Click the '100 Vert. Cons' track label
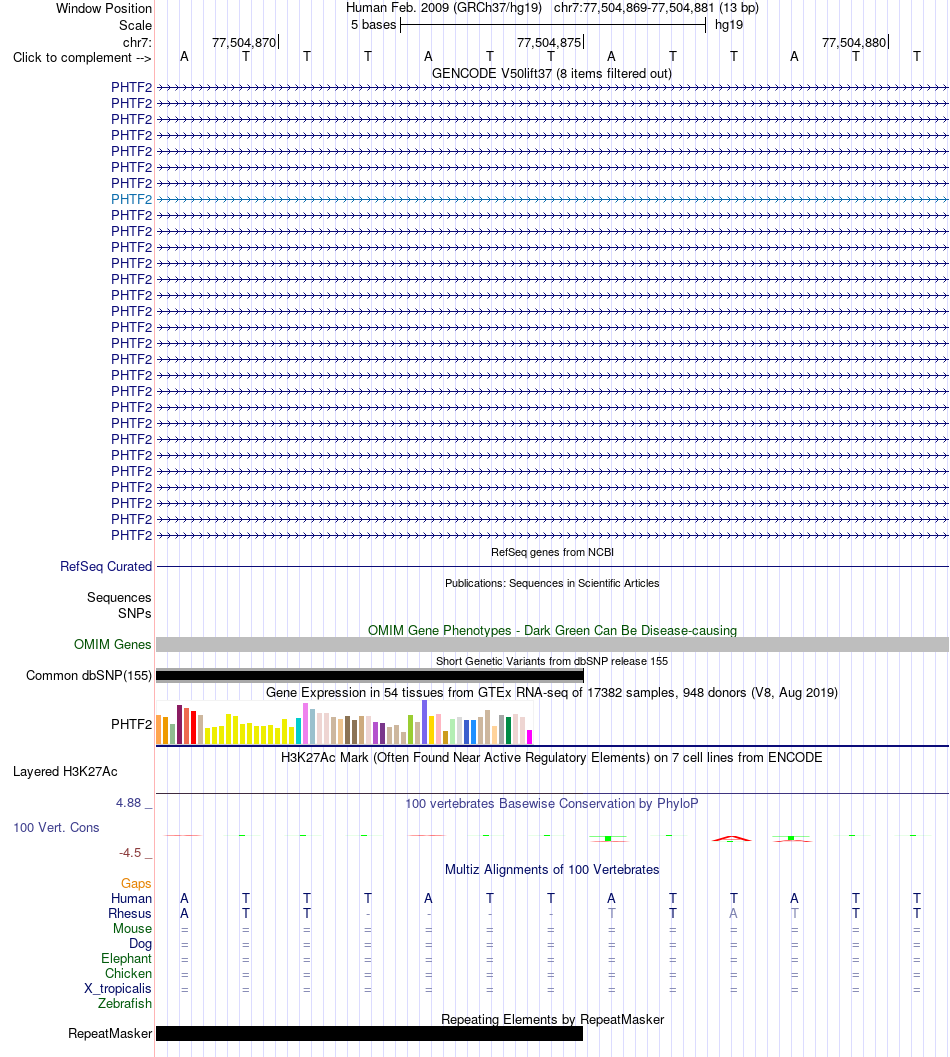The image size is (950, 1057). tap(57, 828)
